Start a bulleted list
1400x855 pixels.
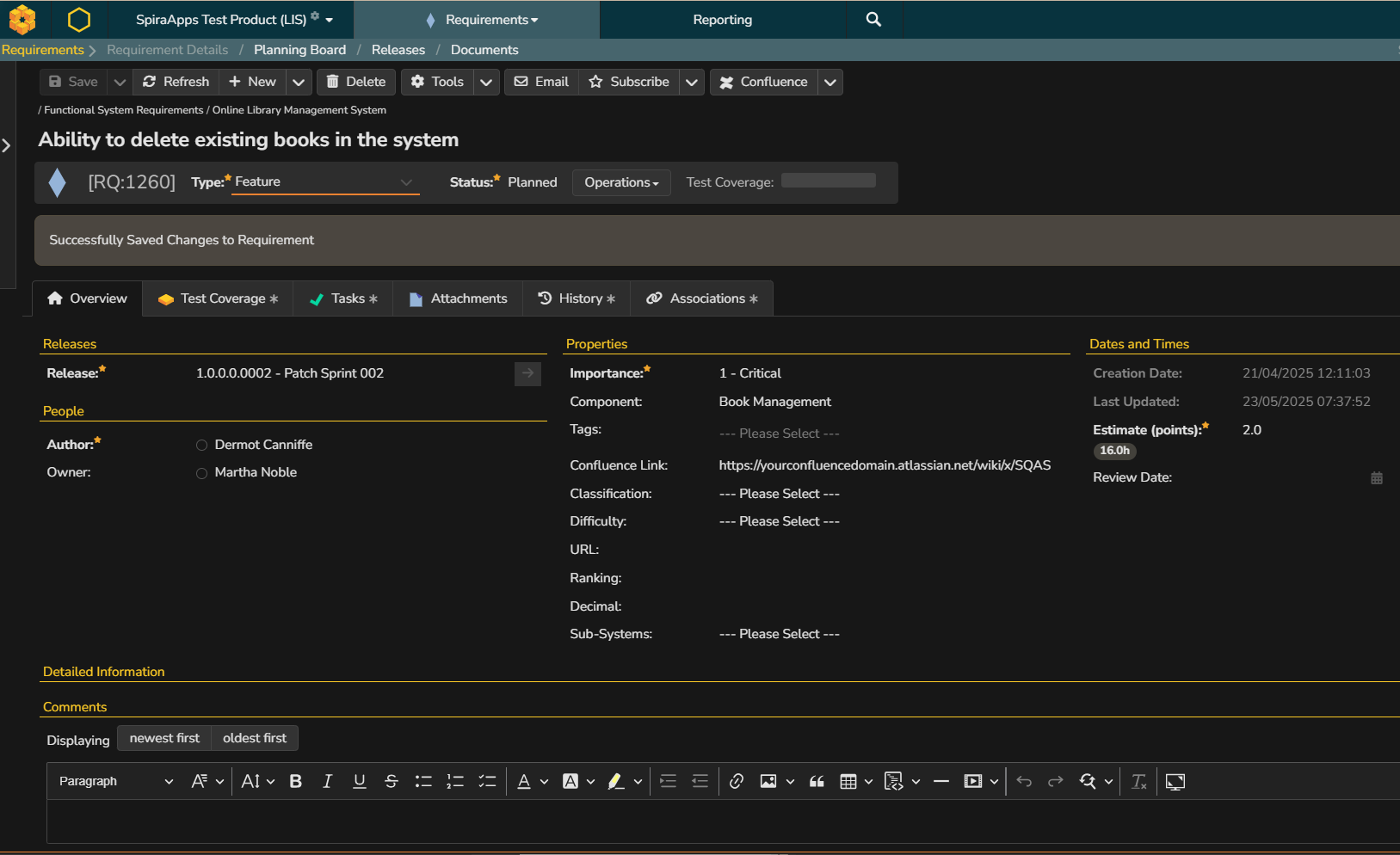423,781
